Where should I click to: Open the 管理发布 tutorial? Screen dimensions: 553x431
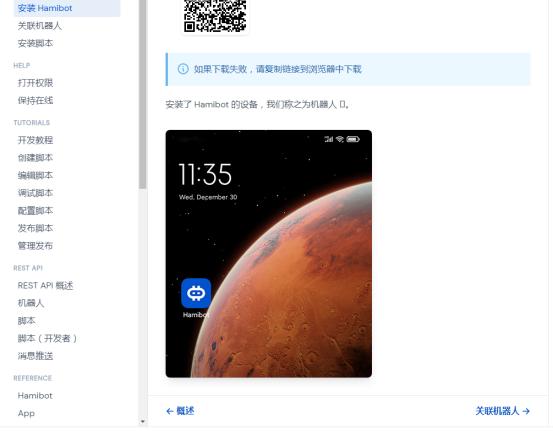pos(35,246)
